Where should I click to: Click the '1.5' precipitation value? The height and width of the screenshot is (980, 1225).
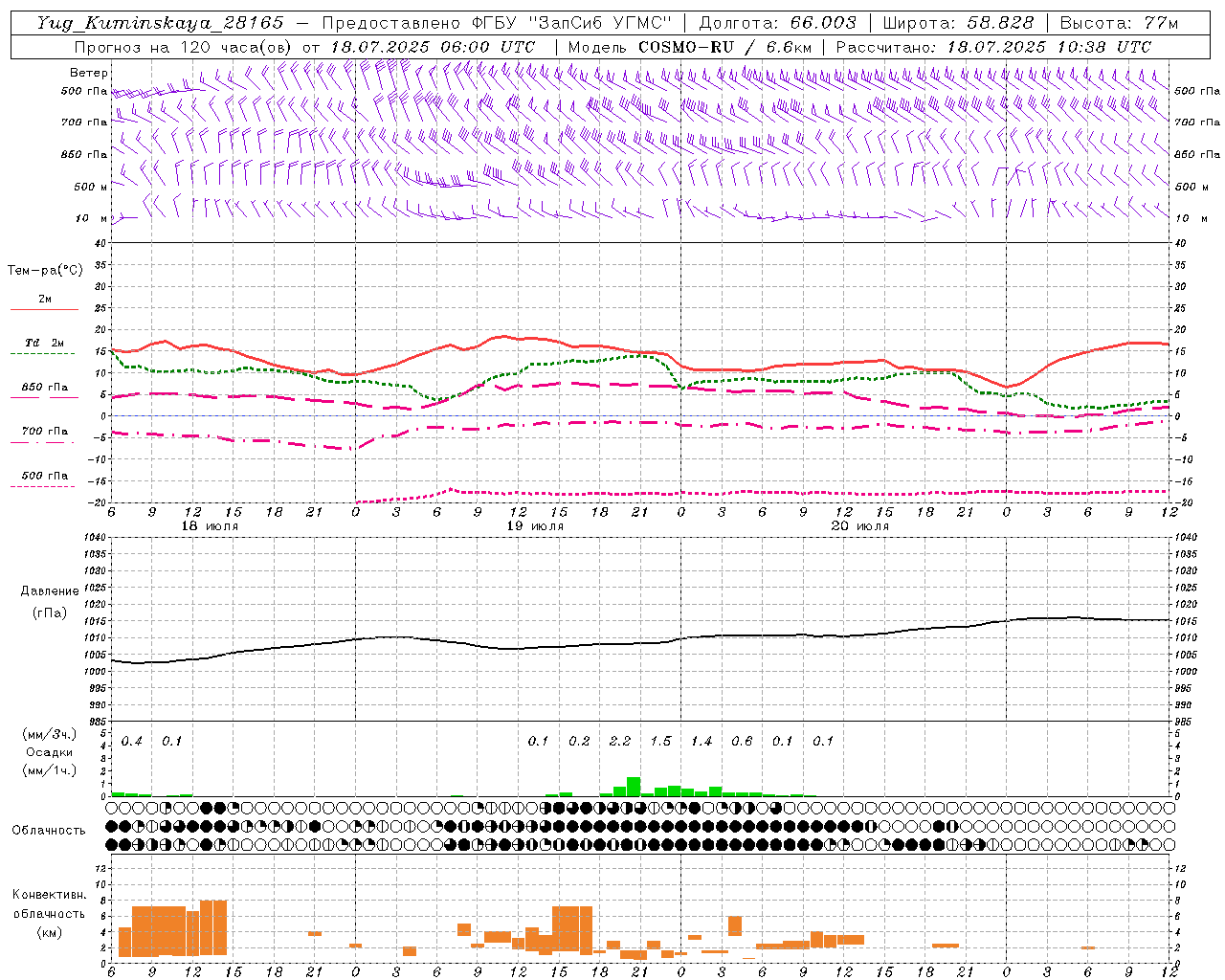(660, 742)
